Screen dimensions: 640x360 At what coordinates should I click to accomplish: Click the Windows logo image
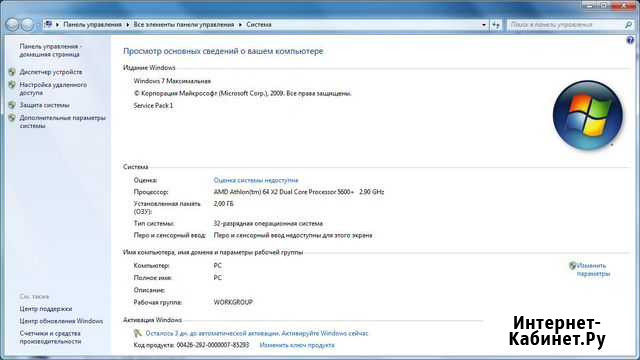pyautogui.click(x=588, y=115)
